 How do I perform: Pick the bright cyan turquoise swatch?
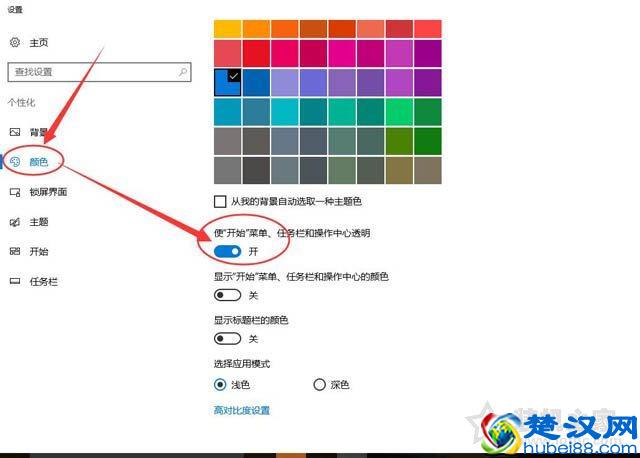[284, 112]
